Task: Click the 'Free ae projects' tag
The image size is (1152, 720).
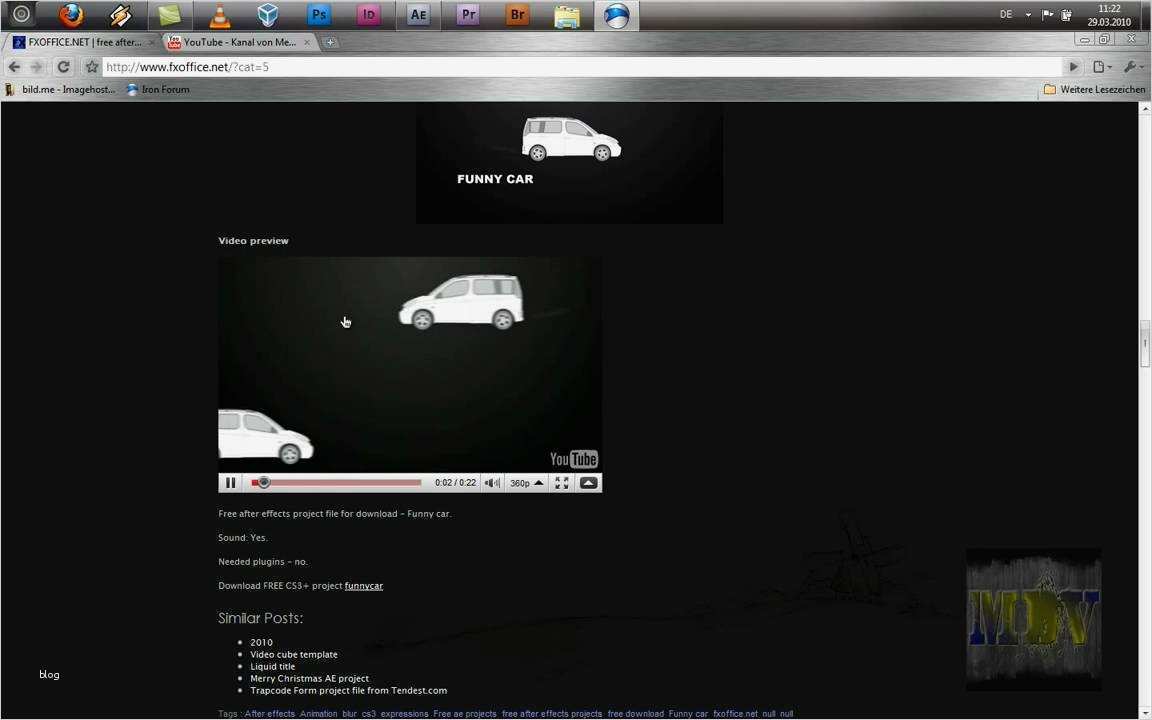Action: pyautogui.click(x=465, y=714)
